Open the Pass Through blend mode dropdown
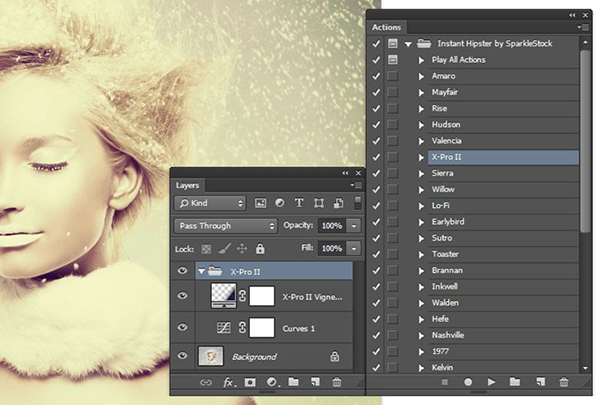This screenshot has width=600, height=405. [225, 226]
